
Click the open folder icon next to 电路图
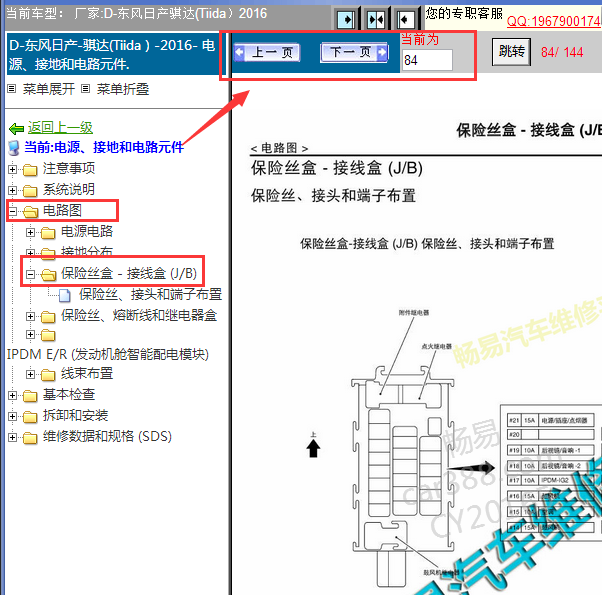click(x=30, y=212)
